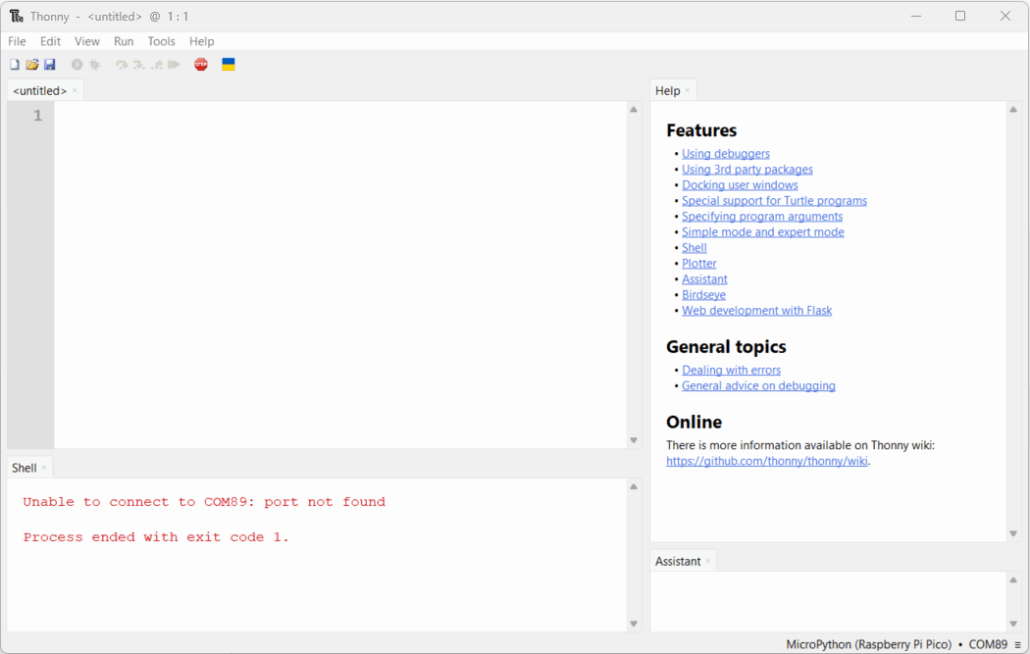Close the Help panel tab
The width and height of the screenshot is (1030, 654).
pos(688,91)
